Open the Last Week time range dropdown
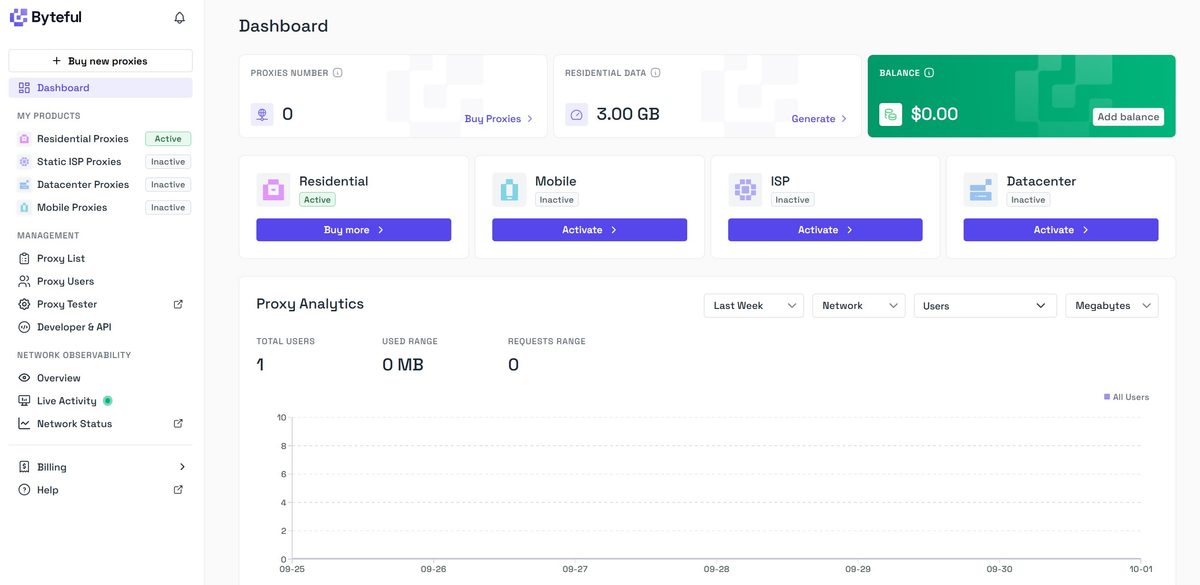1200x585 pixels. point(753,306)
